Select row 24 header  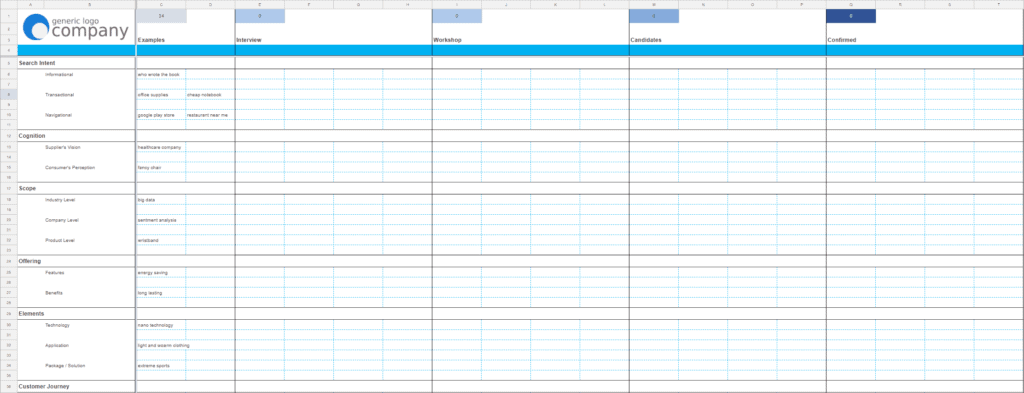(8, 261)
